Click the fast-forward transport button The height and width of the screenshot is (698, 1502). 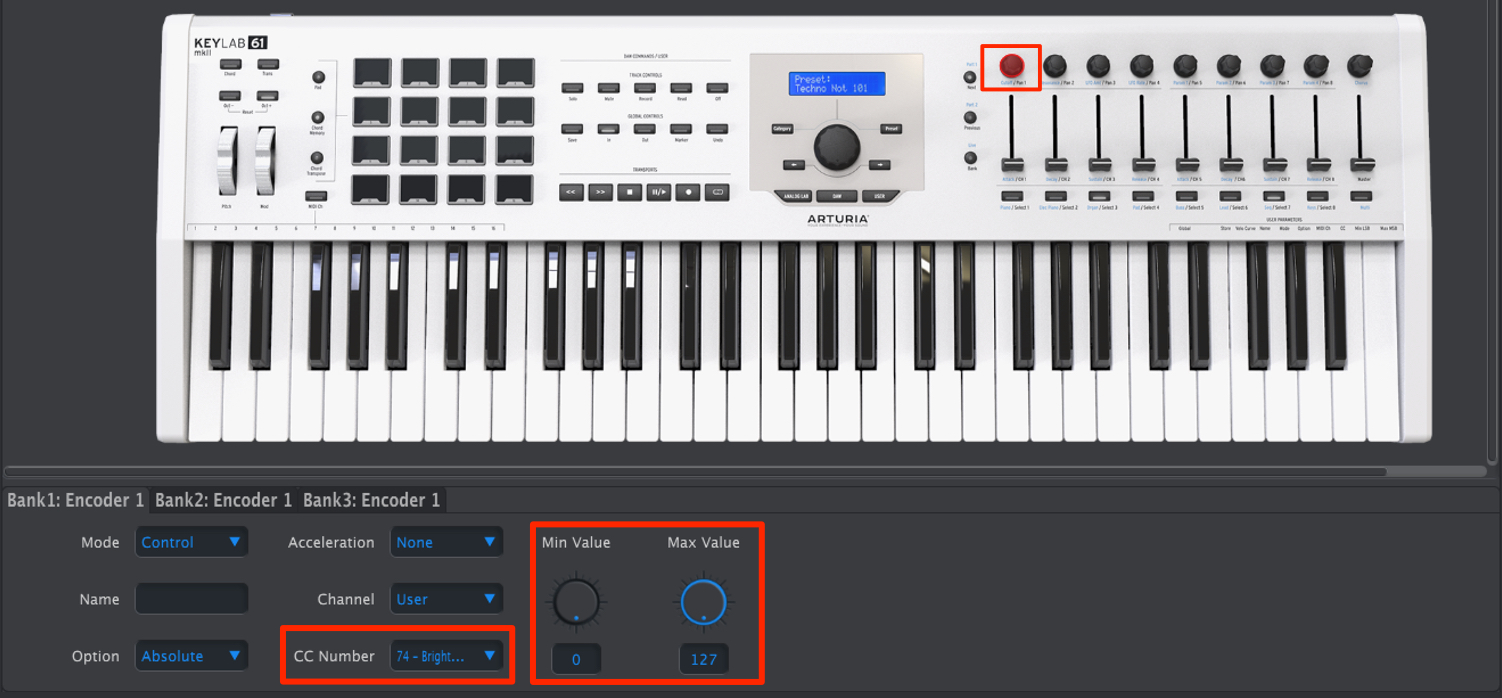(x=600, y=191)
